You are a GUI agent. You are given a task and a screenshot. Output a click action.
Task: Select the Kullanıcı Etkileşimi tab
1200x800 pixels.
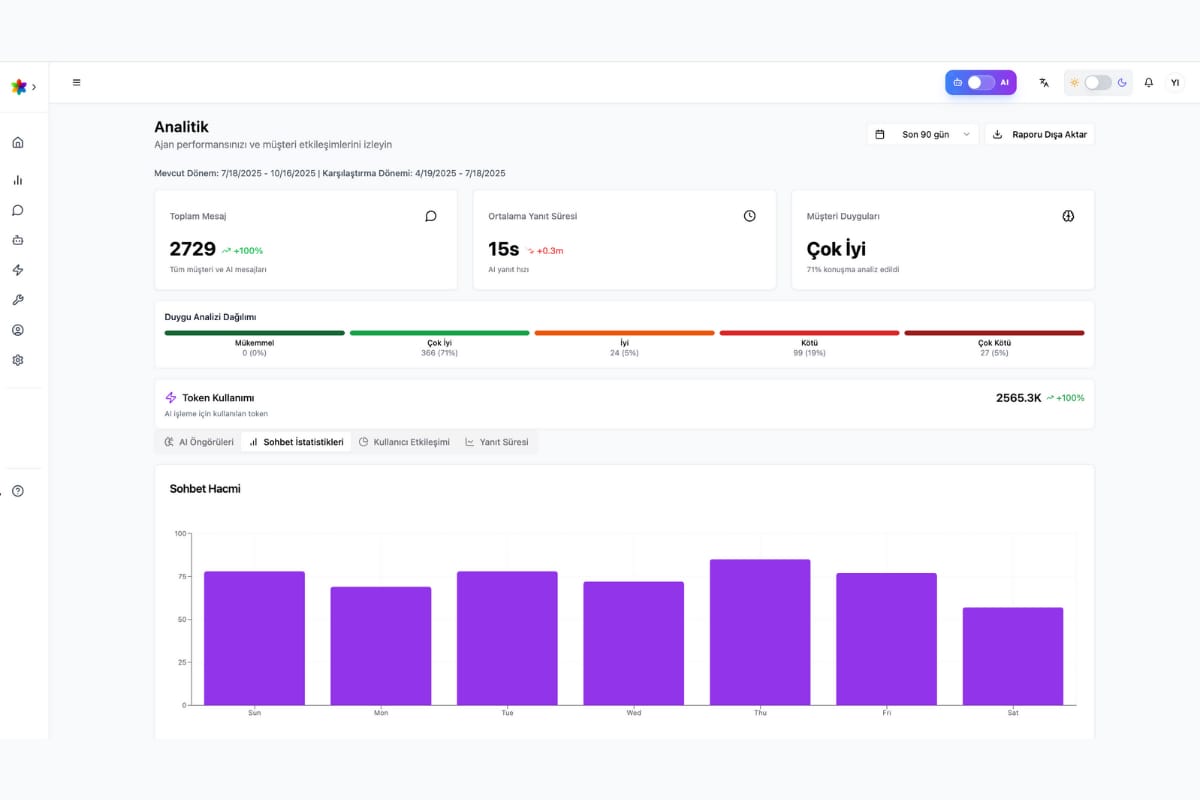(404, 441)
